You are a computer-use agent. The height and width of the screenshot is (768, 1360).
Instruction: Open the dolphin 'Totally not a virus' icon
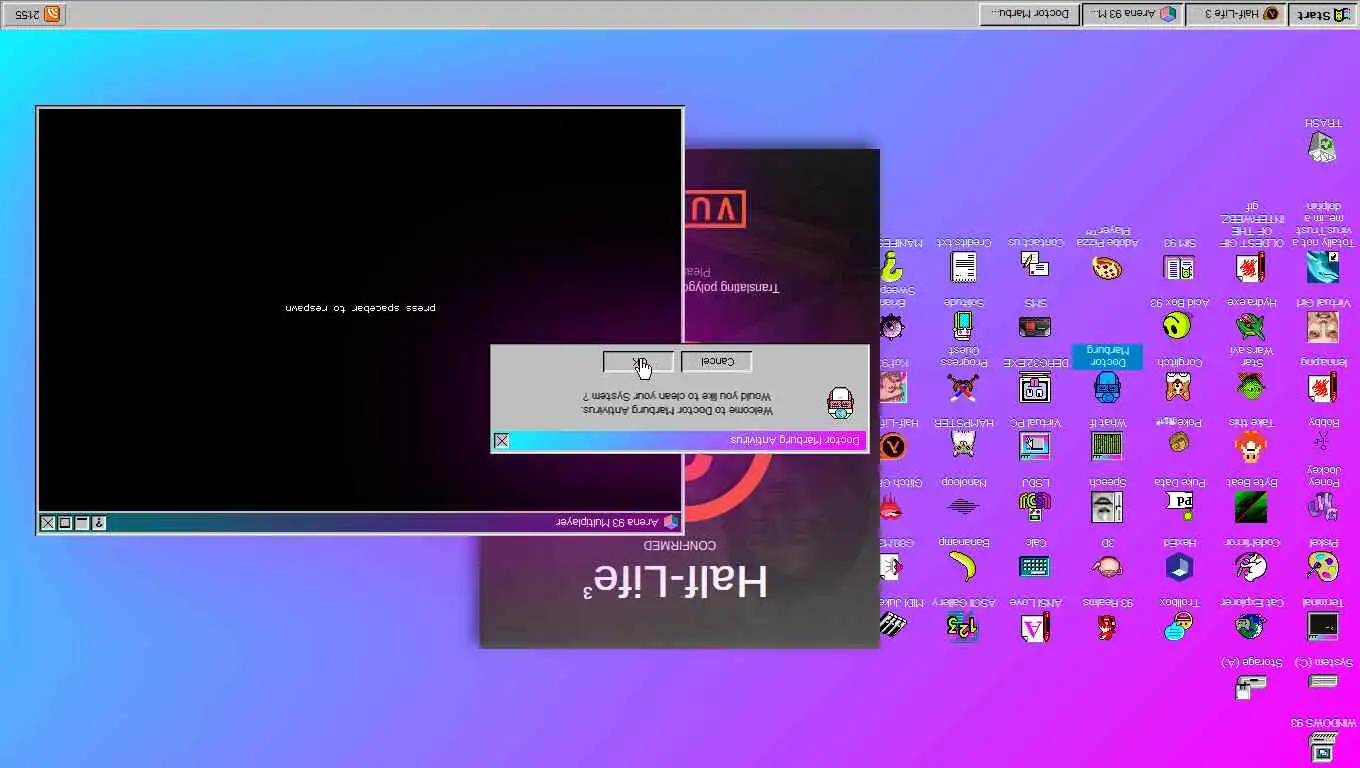click(1323, 267)
